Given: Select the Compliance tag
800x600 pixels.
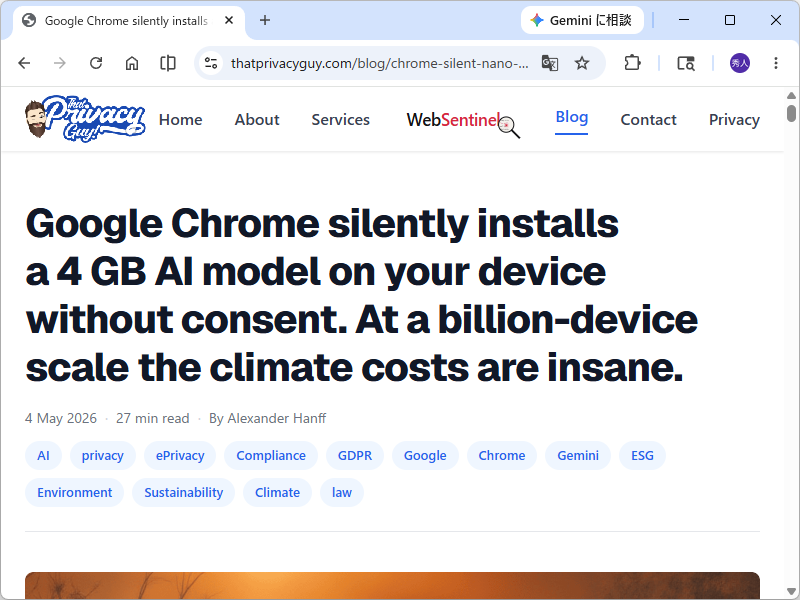Looking at the screenshot, I should click(271, 456).
